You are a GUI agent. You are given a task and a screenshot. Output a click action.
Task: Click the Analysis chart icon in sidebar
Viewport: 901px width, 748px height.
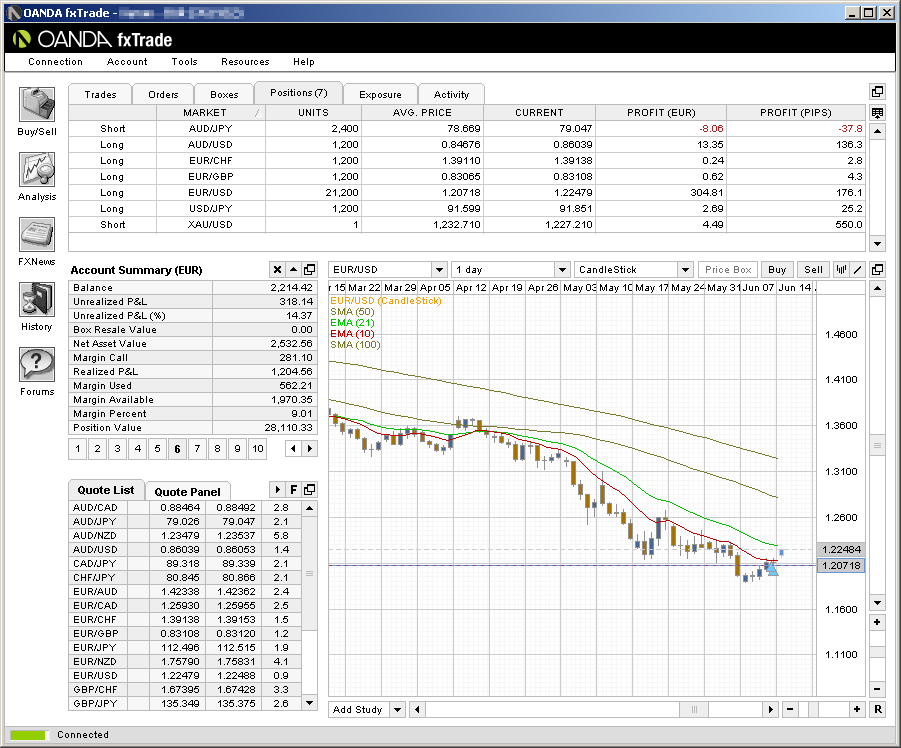click(x=37, y=170)
